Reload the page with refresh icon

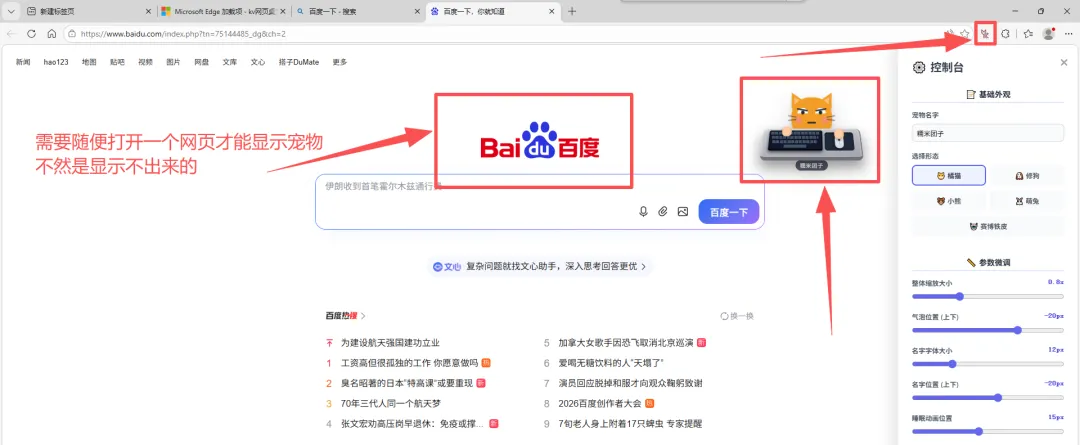tap(31, 34)
